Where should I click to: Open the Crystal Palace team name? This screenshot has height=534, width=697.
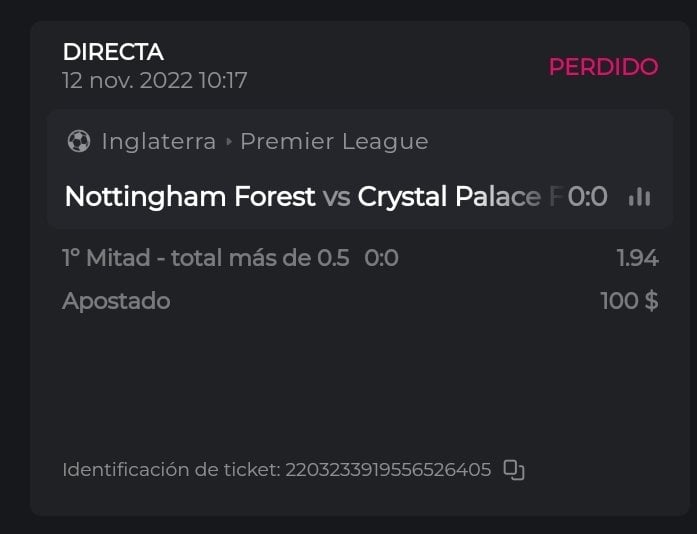point(449,197)
